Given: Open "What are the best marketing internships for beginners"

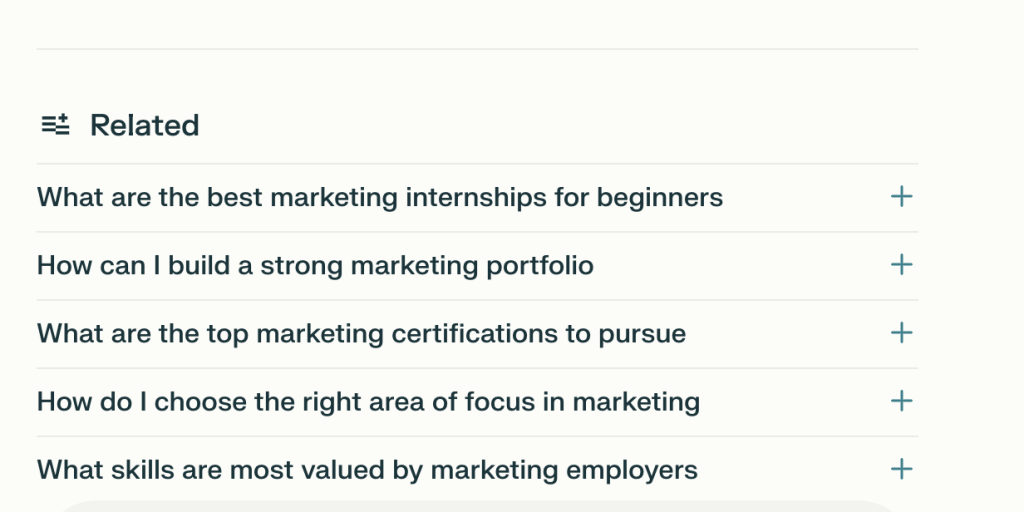Looking at the screenshot, I should coord(379,197).
